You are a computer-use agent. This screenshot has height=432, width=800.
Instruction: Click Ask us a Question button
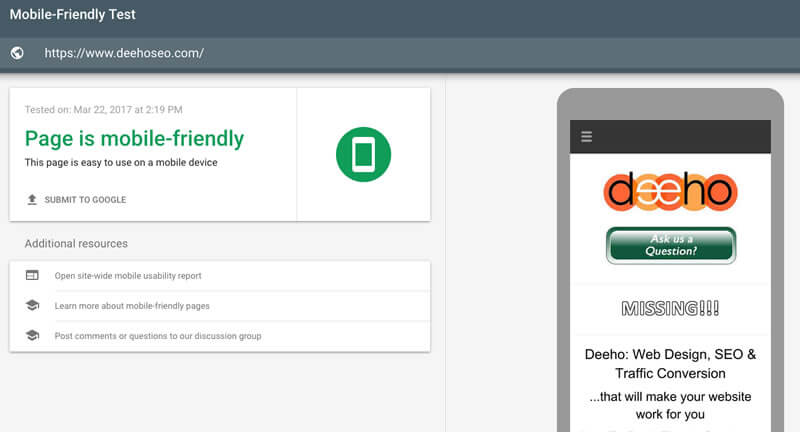pyautogui.click(x=671, y=245)
